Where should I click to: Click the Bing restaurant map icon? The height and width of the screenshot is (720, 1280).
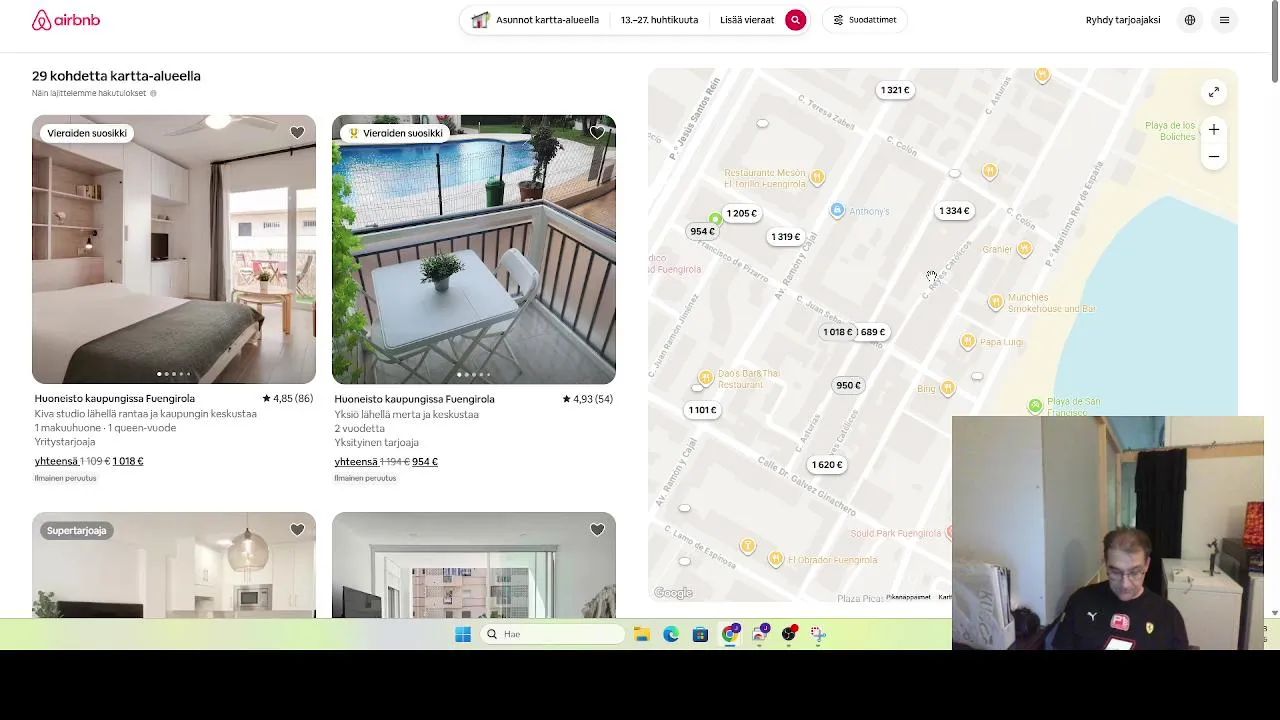[948, 388]
